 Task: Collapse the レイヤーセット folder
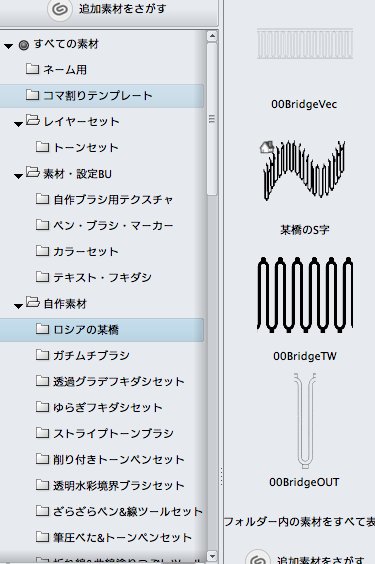18,124
